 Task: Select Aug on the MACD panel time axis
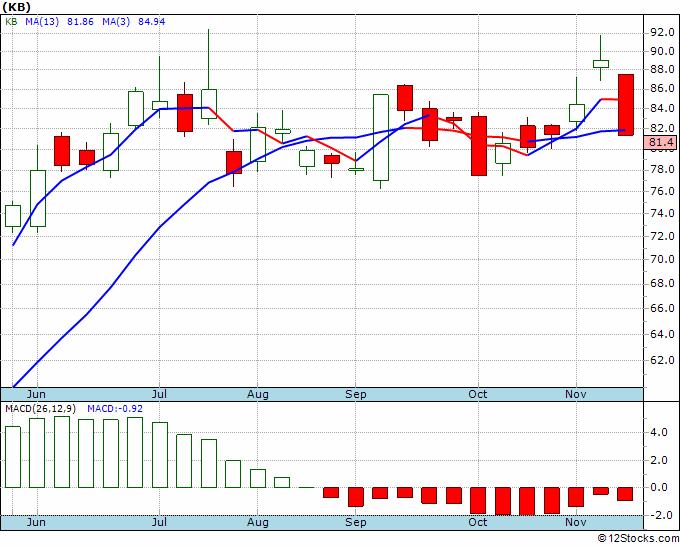pos(258,522)
